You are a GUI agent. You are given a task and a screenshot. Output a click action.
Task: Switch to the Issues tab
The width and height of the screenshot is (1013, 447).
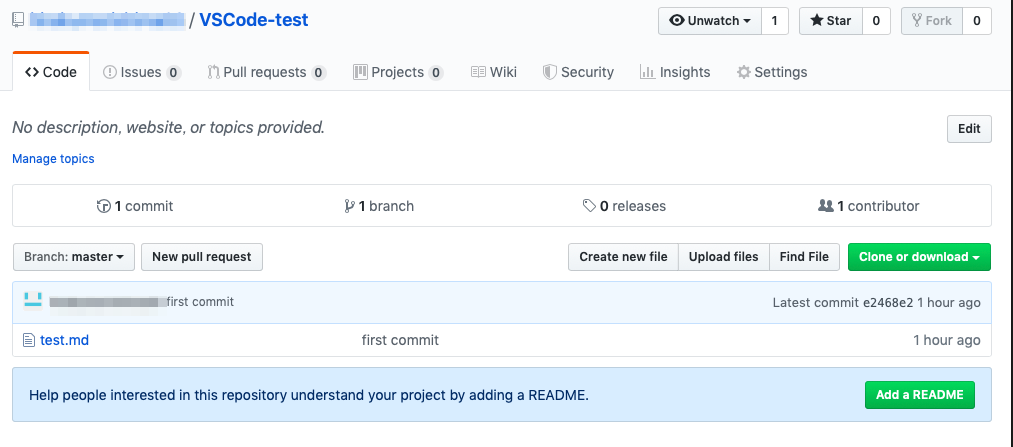141,72
